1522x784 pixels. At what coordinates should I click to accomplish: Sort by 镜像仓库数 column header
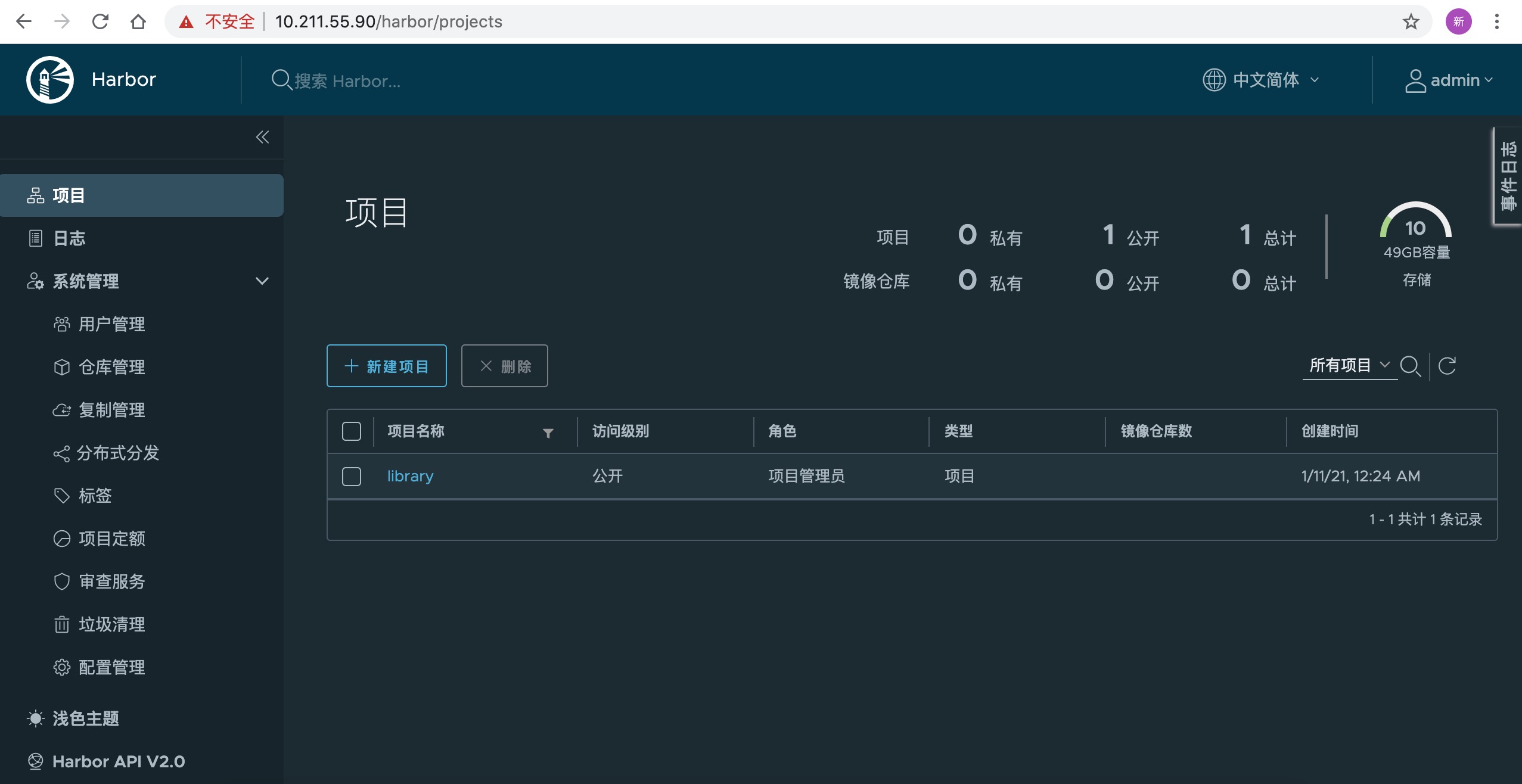1156,431
